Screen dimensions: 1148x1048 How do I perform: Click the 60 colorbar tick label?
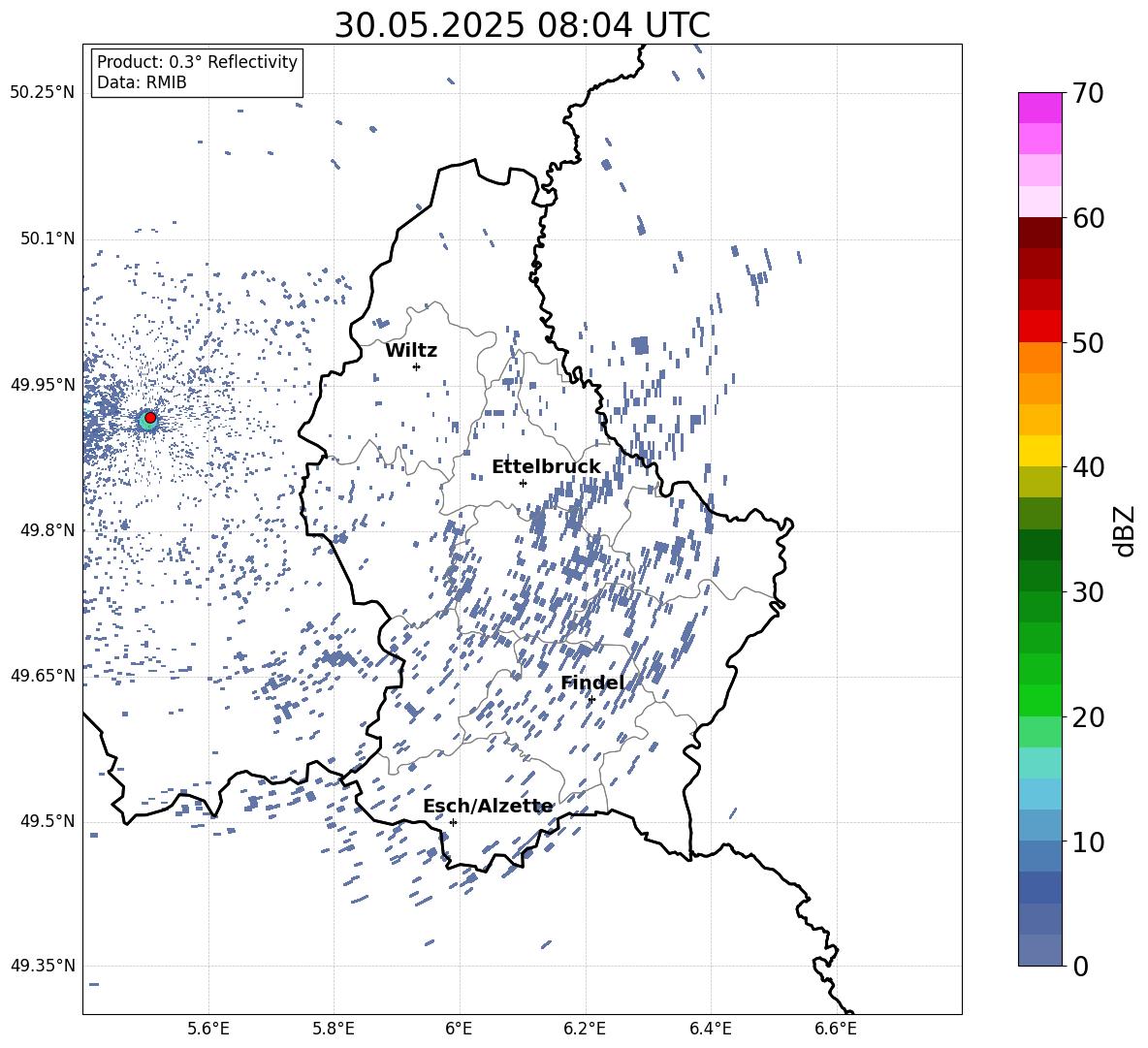click(x=1088, y=218)
